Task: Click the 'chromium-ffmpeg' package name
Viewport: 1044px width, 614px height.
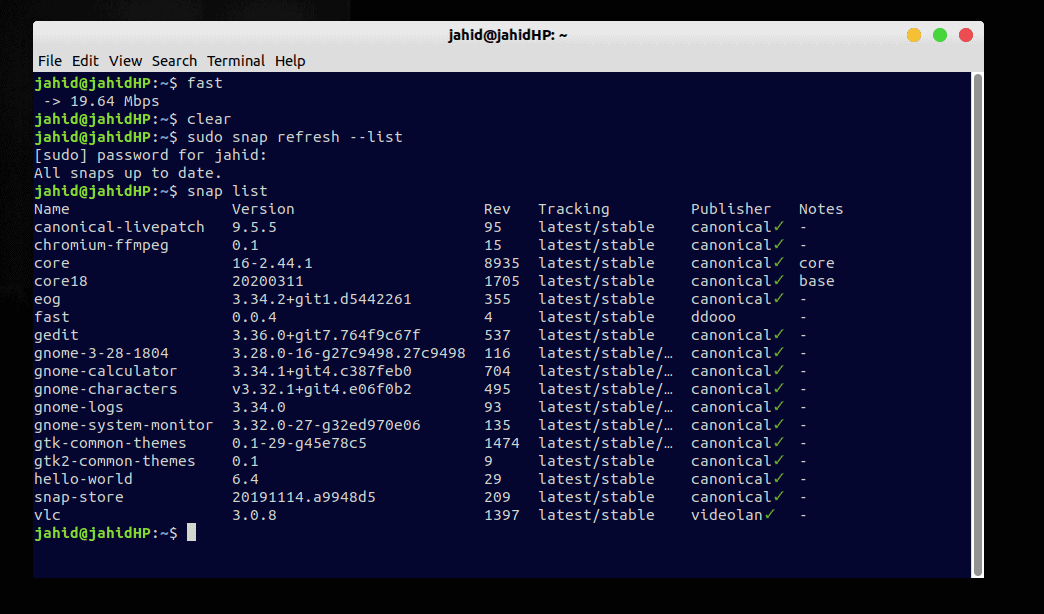Action: pos(101,245)
